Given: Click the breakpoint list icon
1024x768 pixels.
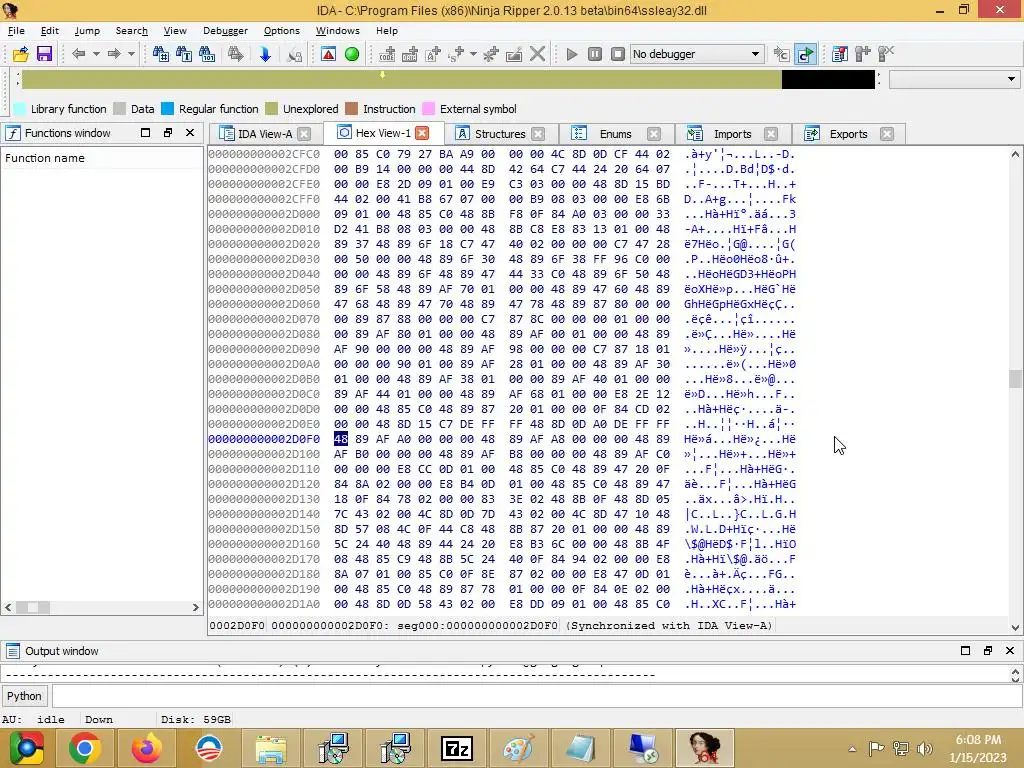Looking at the screenshot, I should tap(840, 54).
